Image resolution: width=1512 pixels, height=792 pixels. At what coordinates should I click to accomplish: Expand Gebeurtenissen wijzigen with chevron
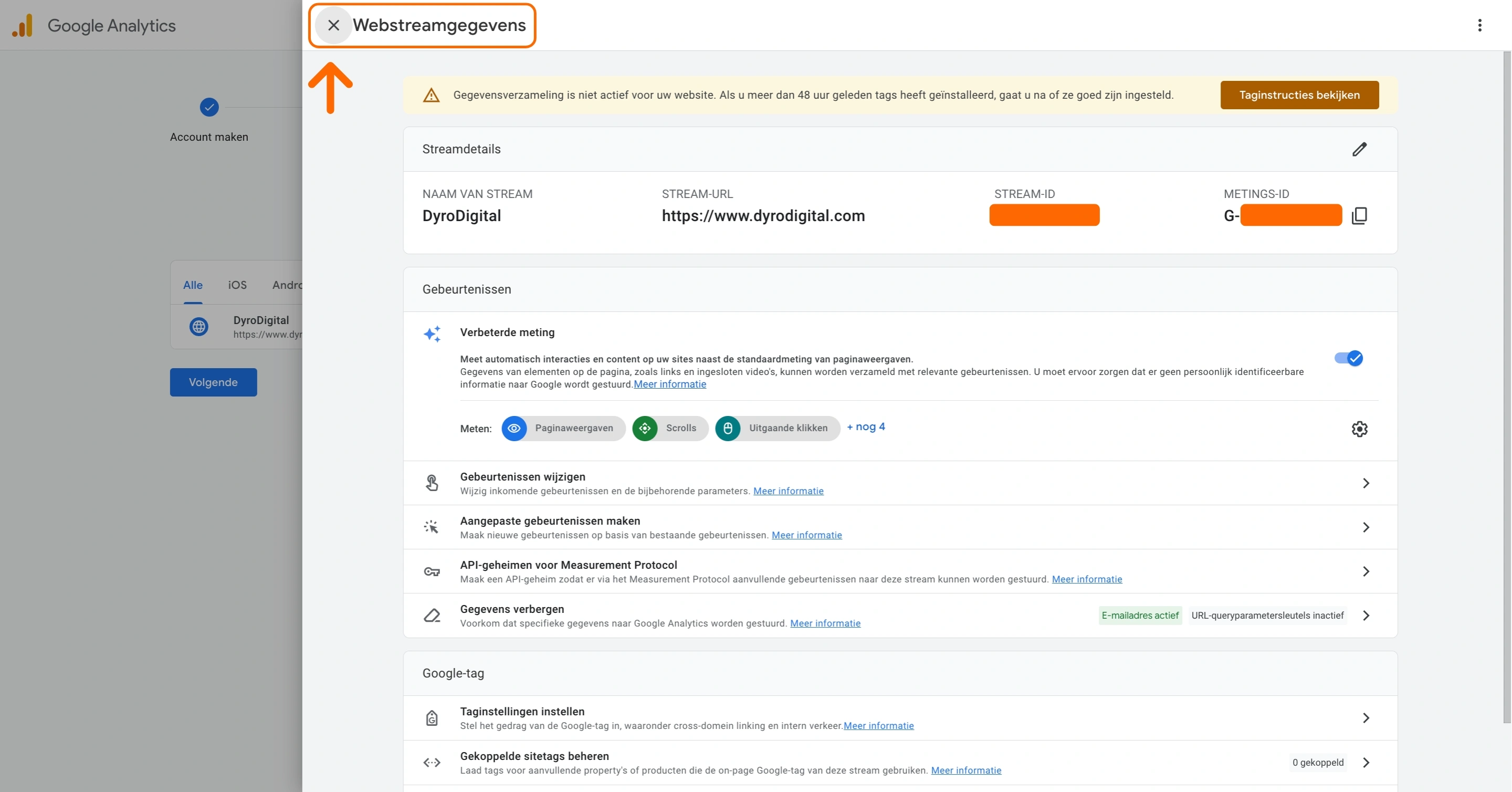(1365, 483)
